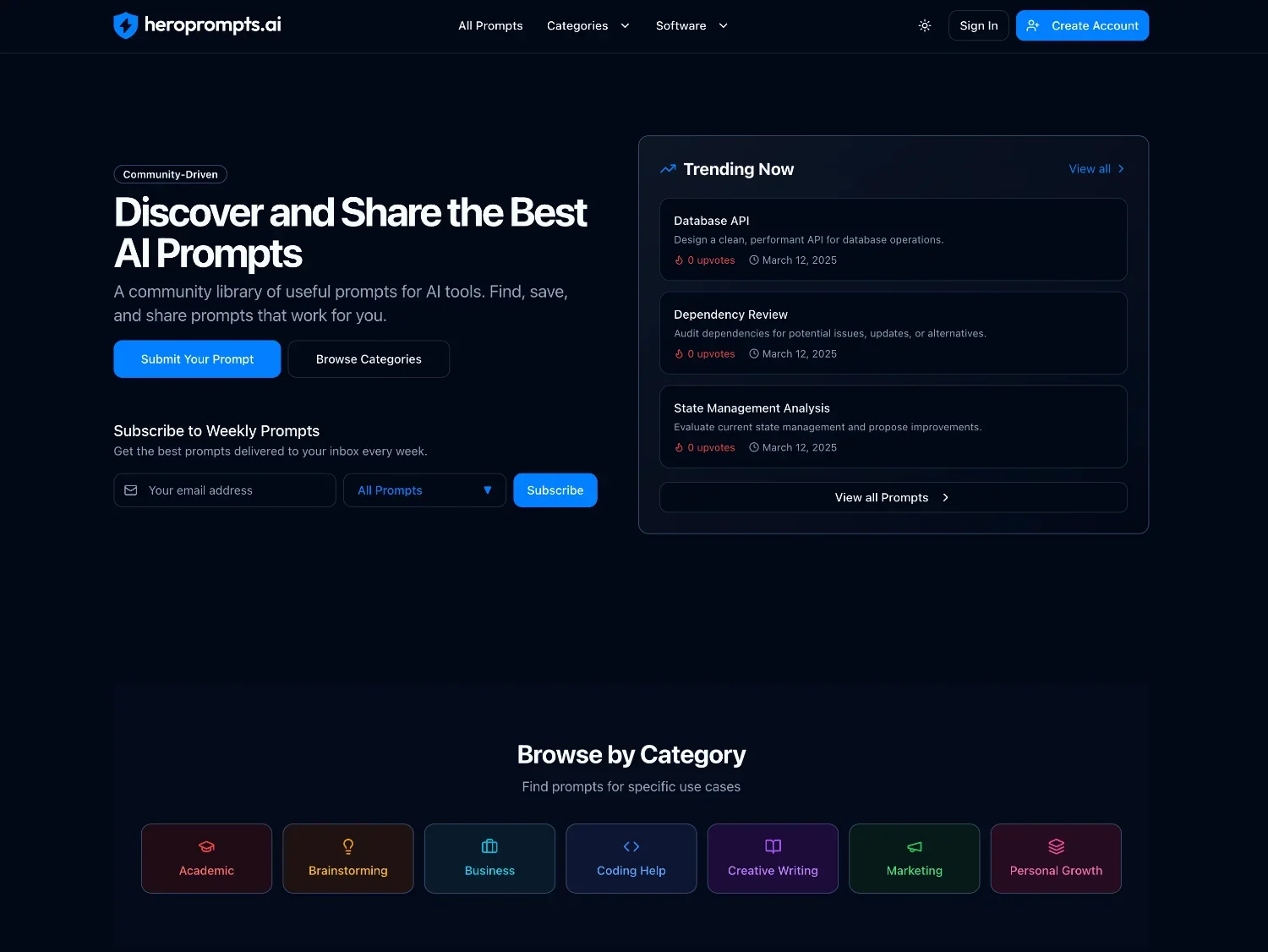The height and width of the screenshot is (952, 1268).
Task: Click the open book Creative Writing icon
Action: pyautogui.click(x=773, y=846)
